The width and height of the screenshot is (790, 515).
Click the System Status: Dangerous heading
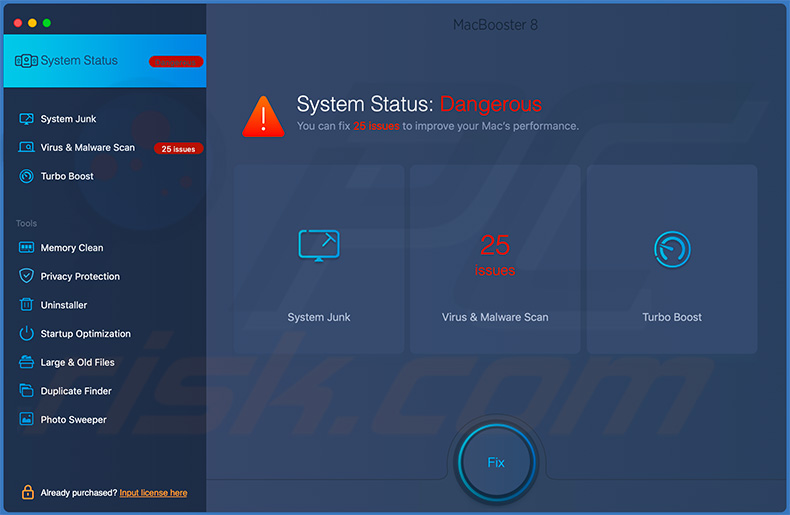[x=419, y=104]
